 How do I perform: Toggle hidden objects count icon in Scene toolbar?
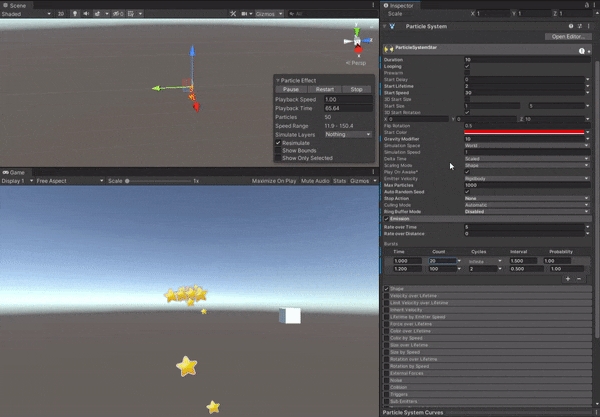118,14
